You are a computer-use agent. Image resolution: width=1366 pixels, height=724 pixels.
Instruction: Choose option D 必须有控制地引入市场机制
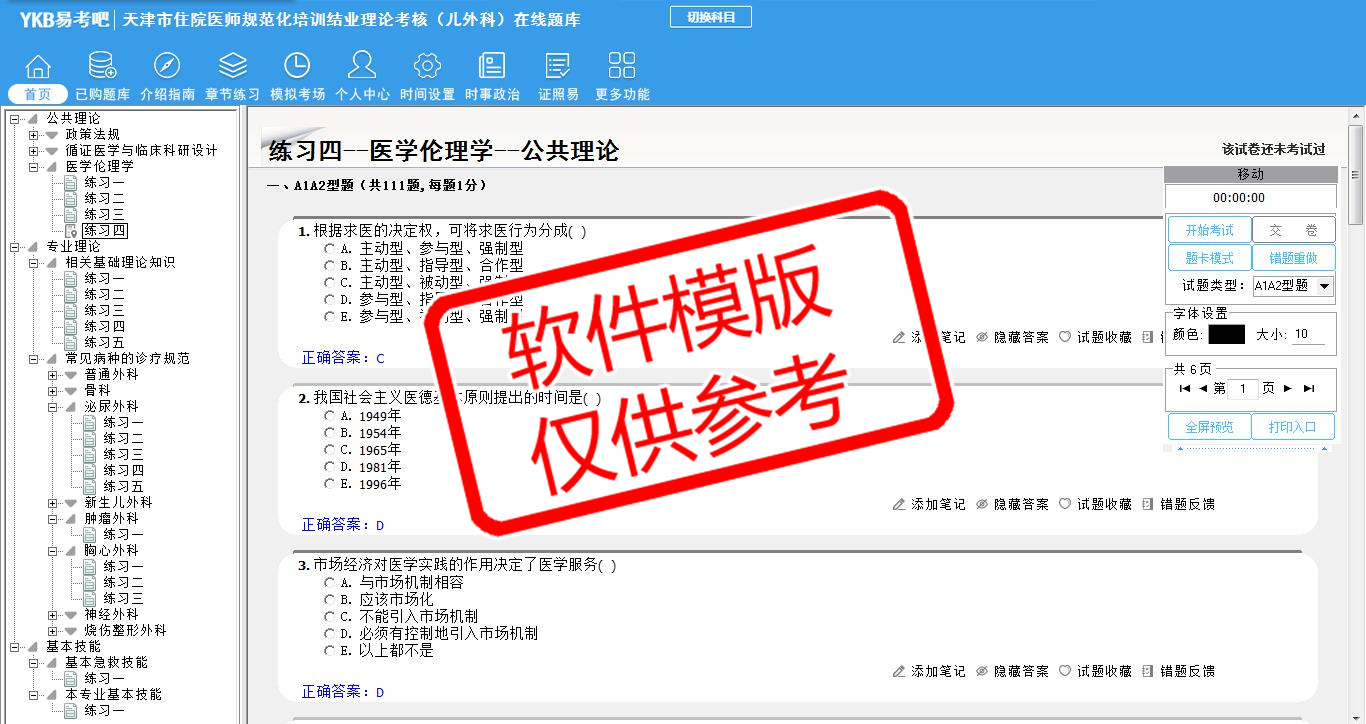(x=329, y=633)
